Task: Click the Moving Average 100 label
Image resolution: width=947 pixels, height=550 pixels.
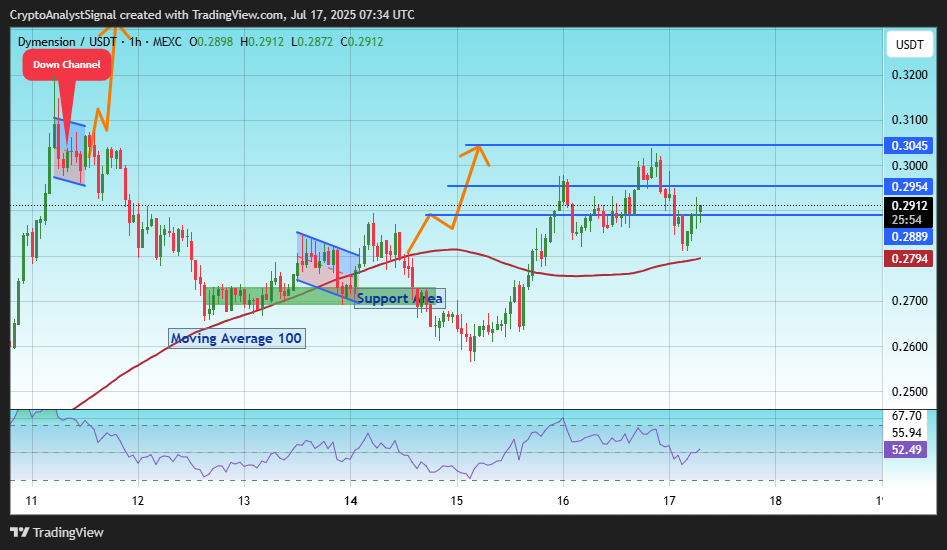Action: [x=236, y=339]
